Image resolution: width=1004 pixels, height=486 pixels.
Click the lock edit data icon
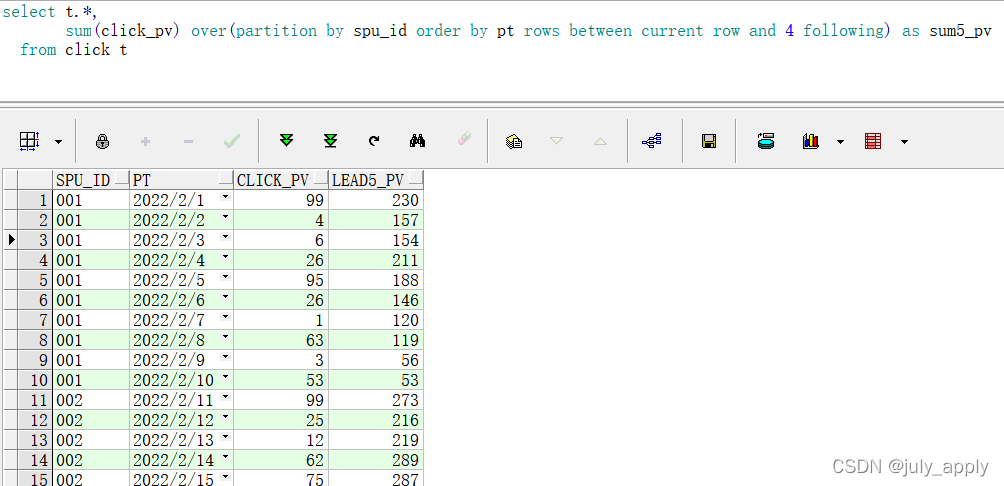tap(102, 142)
